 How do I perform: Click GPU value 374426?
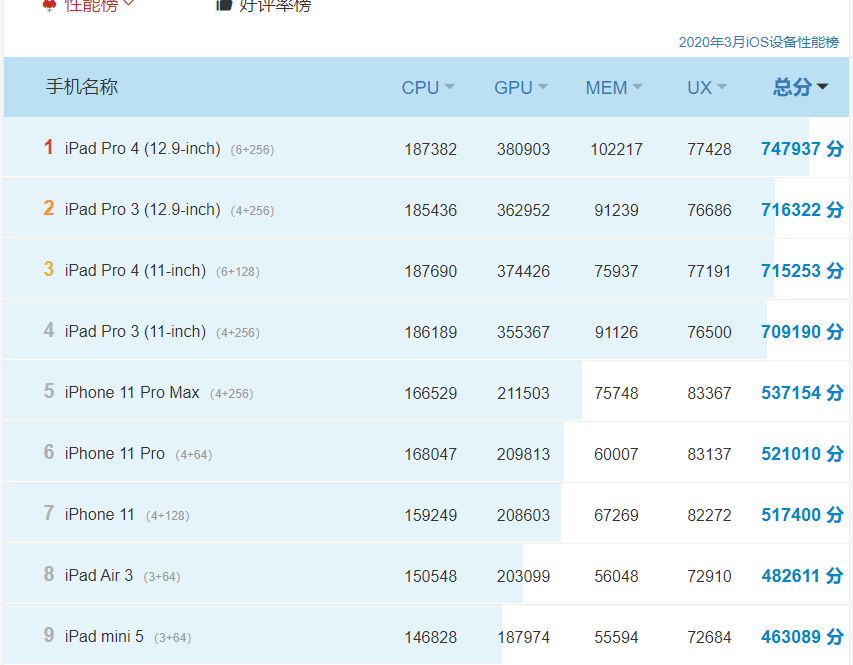[523, 271]
